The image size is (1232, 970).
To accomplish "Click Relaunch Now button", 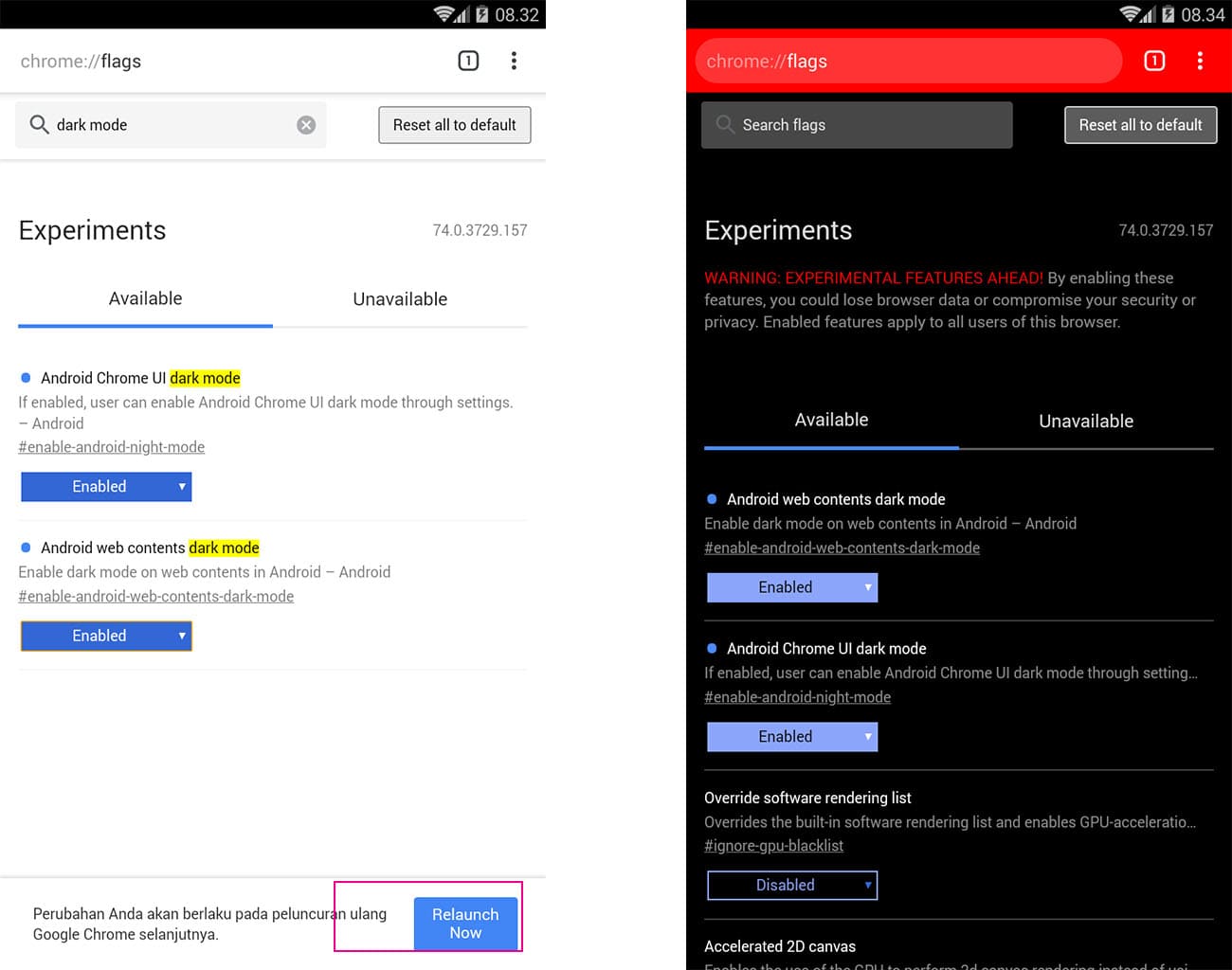I will pyautogui.click(x=465, y=924).
